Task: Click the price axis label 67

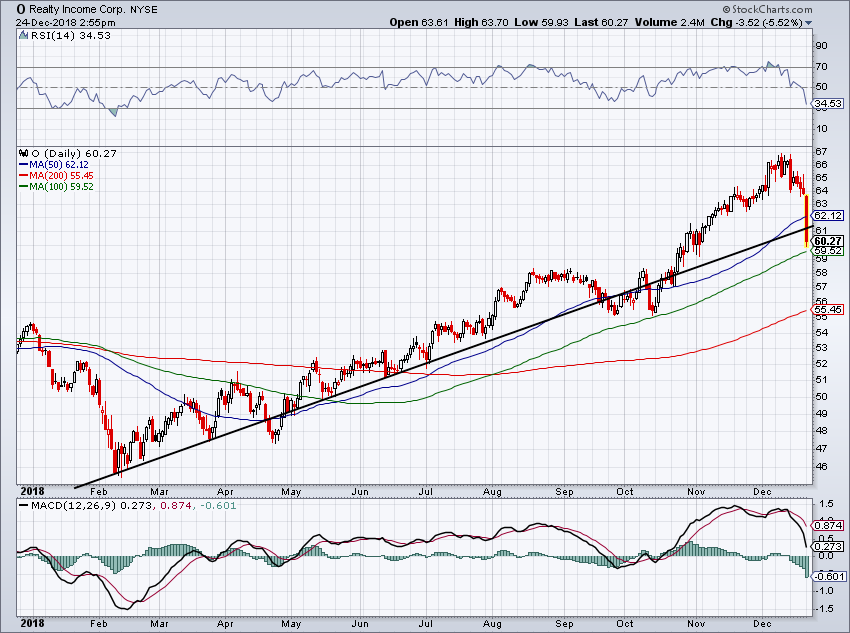Action: click(x=821, y=151)
